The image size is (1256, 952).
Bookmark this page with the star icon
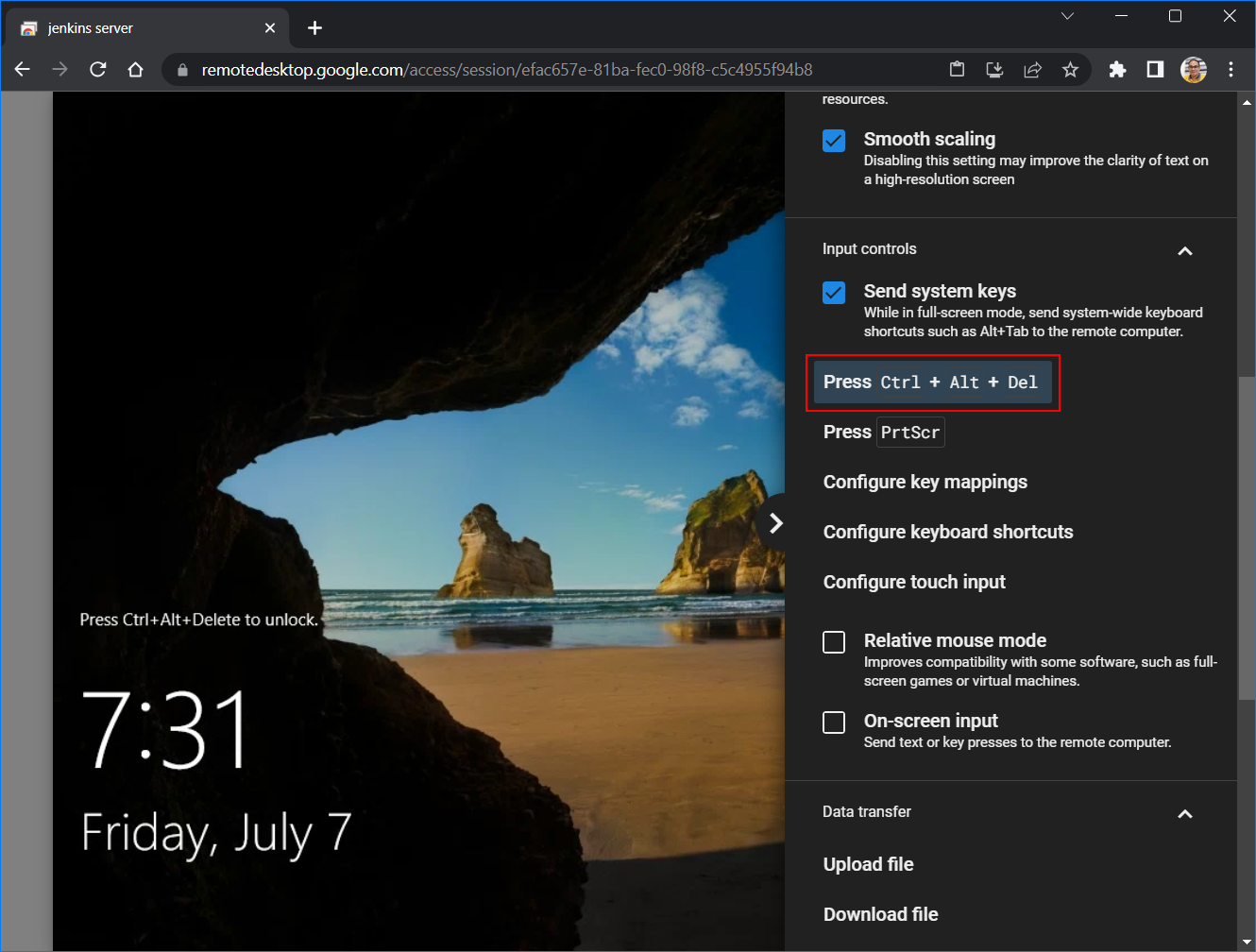point(1070,69)
